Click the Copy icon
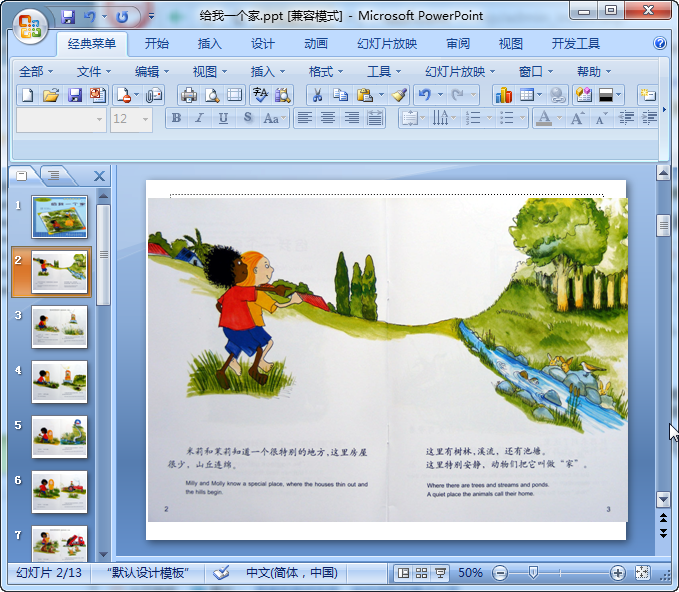Screen dimensions: 679x592 (x=341, y=95)
